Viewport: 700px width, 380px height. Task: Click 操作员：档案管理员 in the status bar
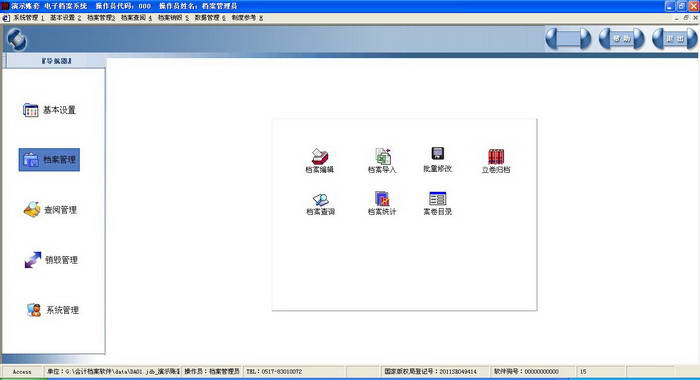pyautogui.click(x=212, y=372)
